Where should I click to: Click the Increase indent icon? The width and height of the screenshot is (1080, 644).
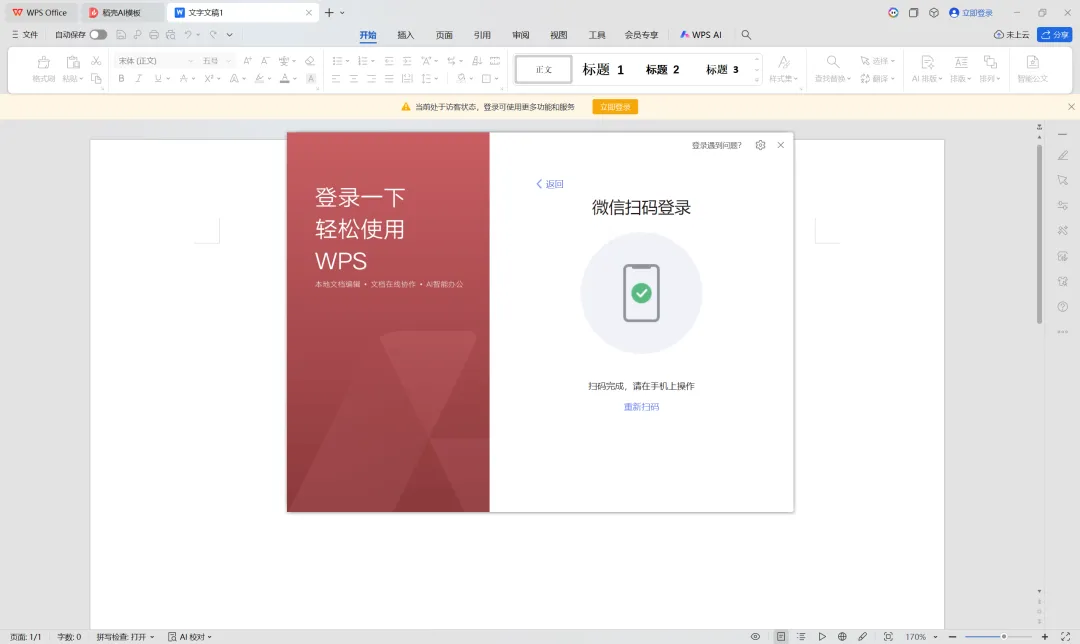point(407,61)
